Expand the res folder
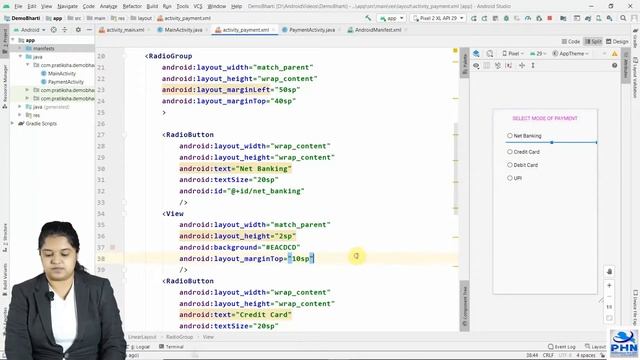640x360 pixels. pos(20,115)
